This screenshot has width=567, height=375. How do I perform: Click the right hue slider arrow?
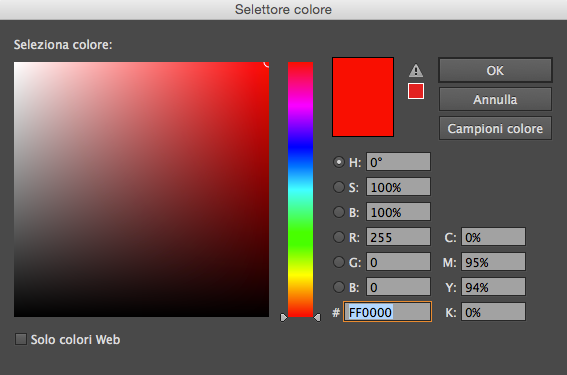click(x=317, y=318)
